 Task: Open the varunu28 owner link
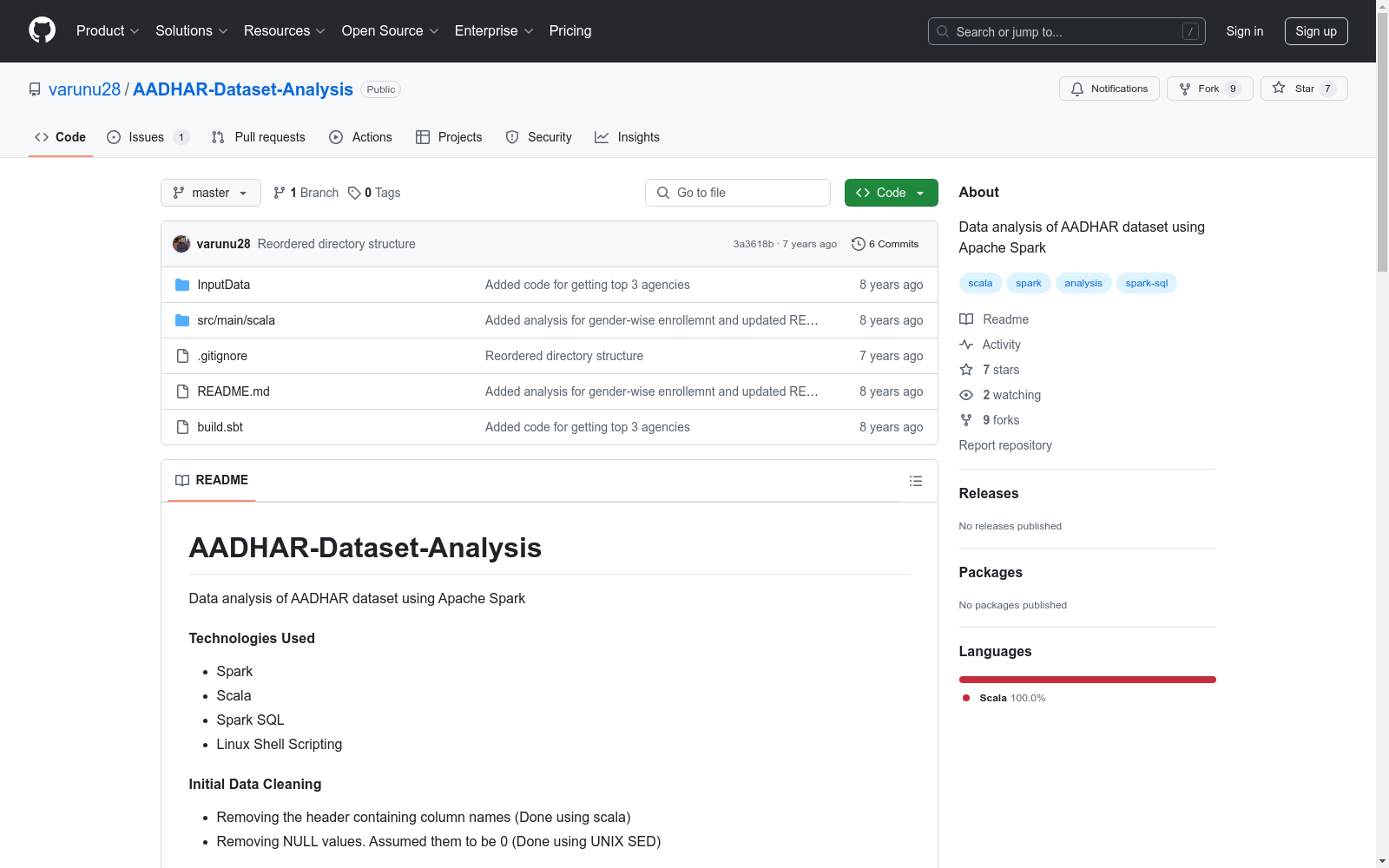84,89
